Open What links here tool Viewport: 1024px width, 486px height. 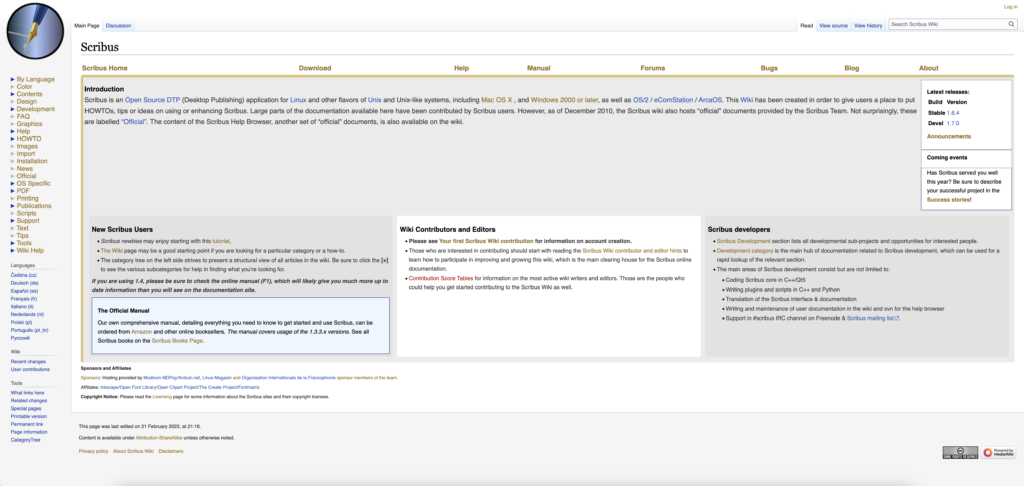pos(27,393)
